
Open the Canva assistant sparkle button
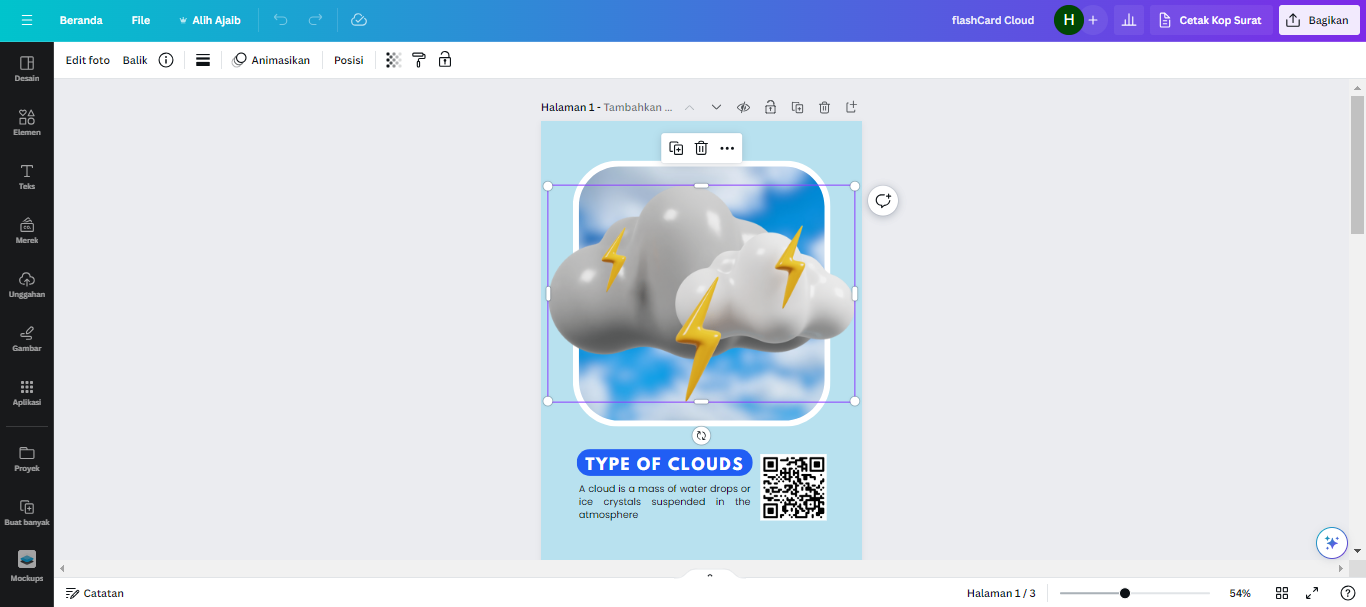pos(1331,543)
